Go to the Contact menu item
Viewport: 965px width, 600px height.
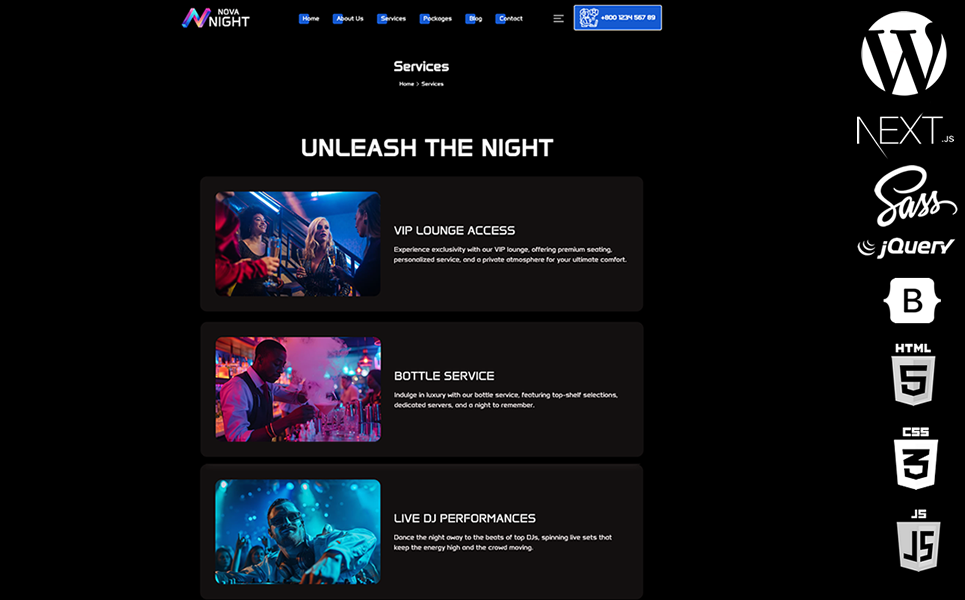(x=509, y=18)
